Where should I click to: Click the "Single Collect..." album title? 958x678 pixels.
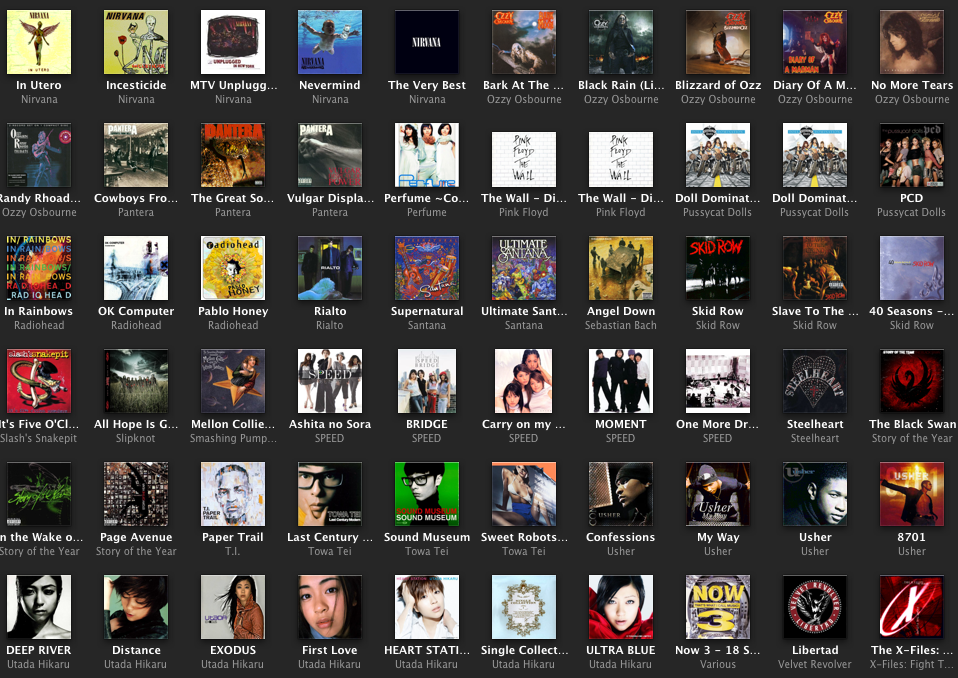(524, 650)
